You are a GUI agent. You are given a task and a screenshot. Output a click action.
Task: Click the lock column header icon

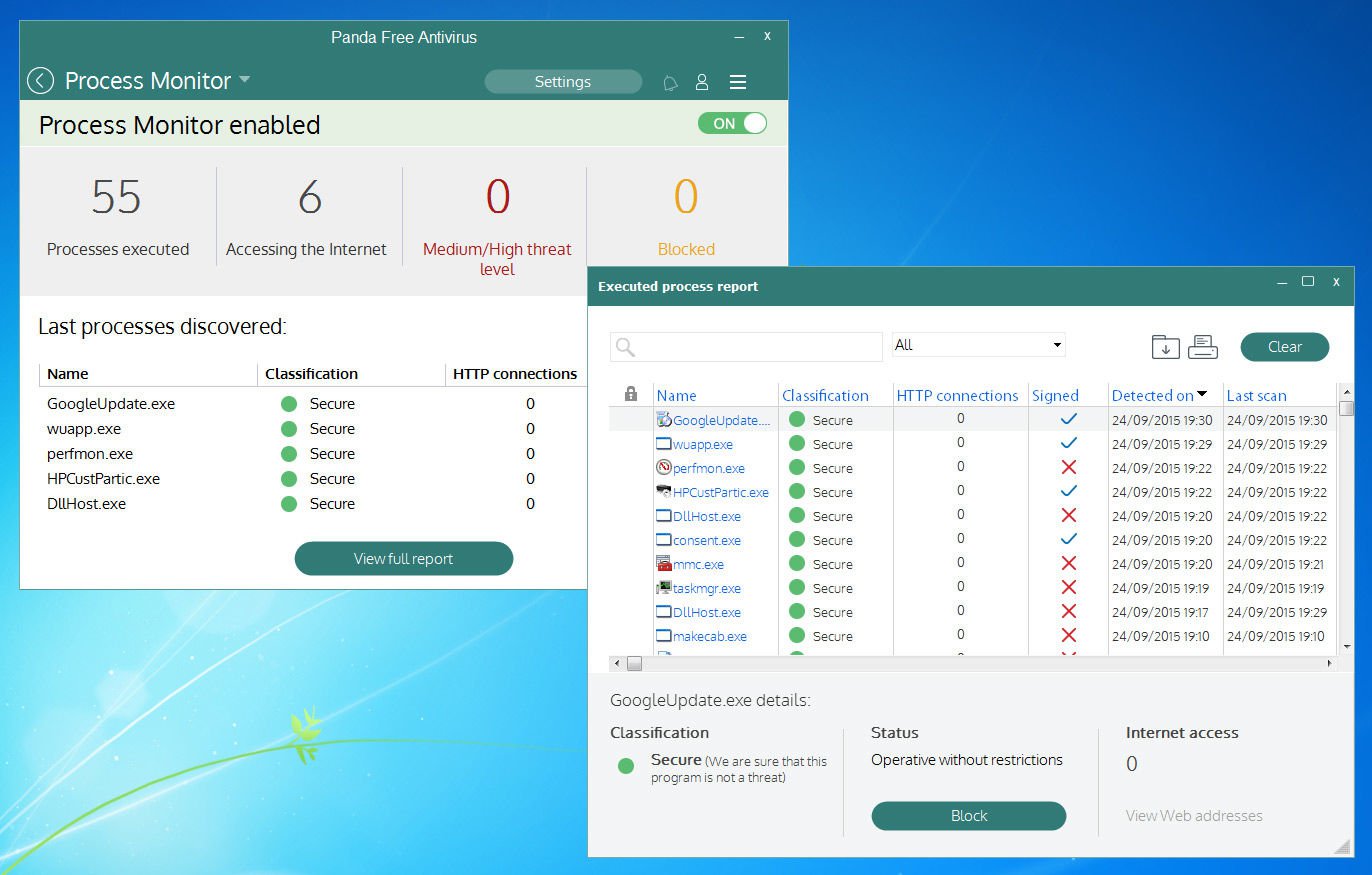coord(629,394)
